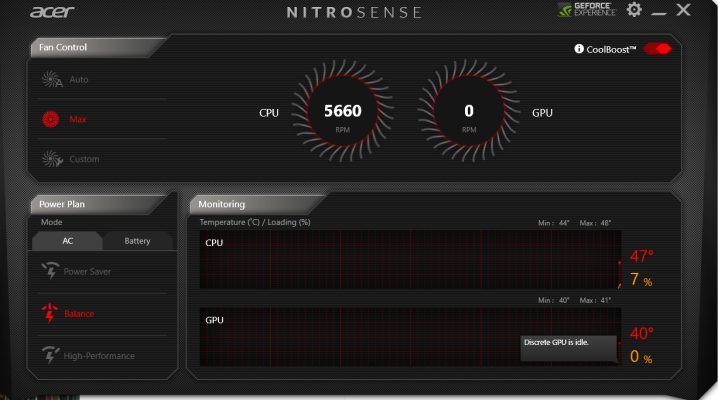Click the CoolBoost info icon
Image resolution: width=718 pixels, height=400 pixels.
click(579, 49)
